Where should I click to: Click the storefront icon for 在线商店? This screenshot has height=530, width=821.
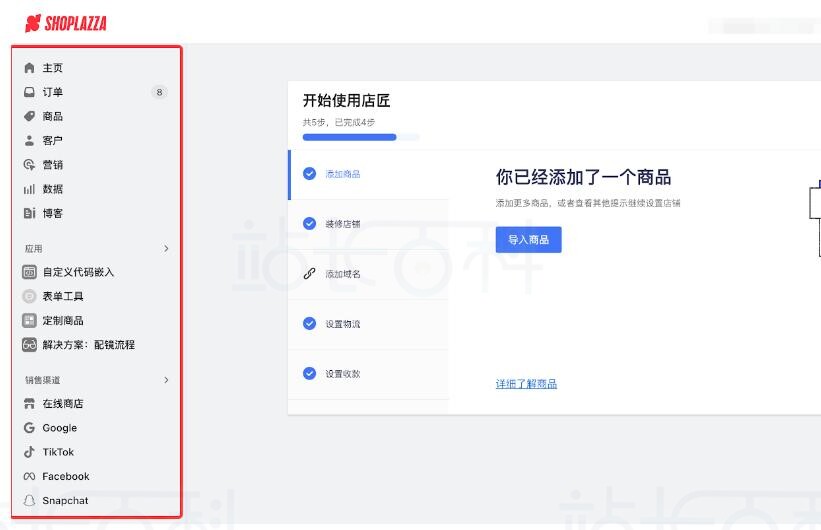(29, 403)
